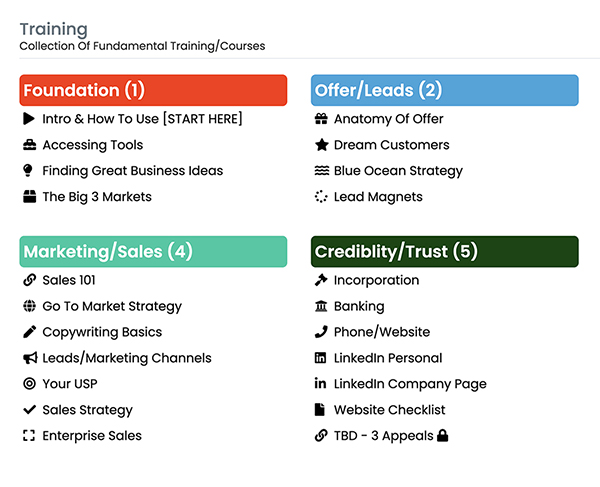The height and width of the screenshot is (487, 600).
Task: Click the phone icon next to Phone/Website
Action: tap(320, 332)
